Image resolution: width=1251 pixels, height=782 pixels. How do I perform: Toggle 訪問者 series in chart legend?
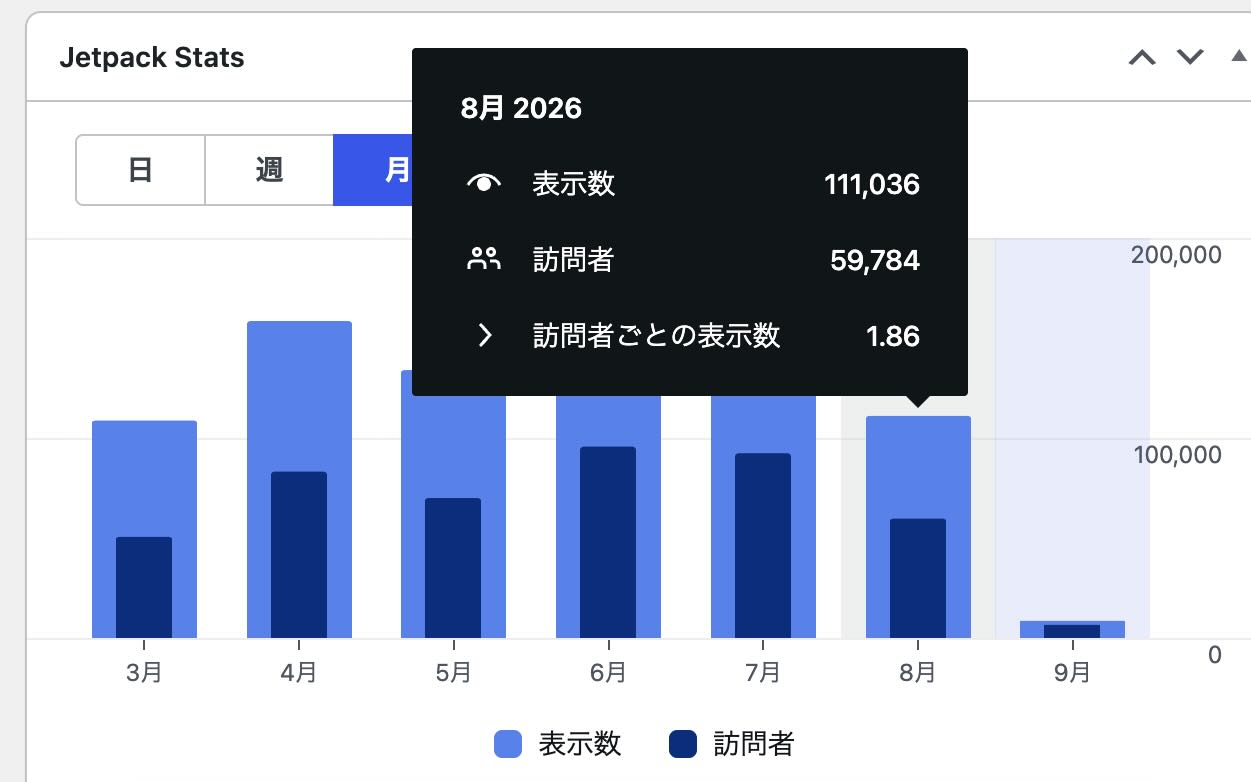pos(732,744)
